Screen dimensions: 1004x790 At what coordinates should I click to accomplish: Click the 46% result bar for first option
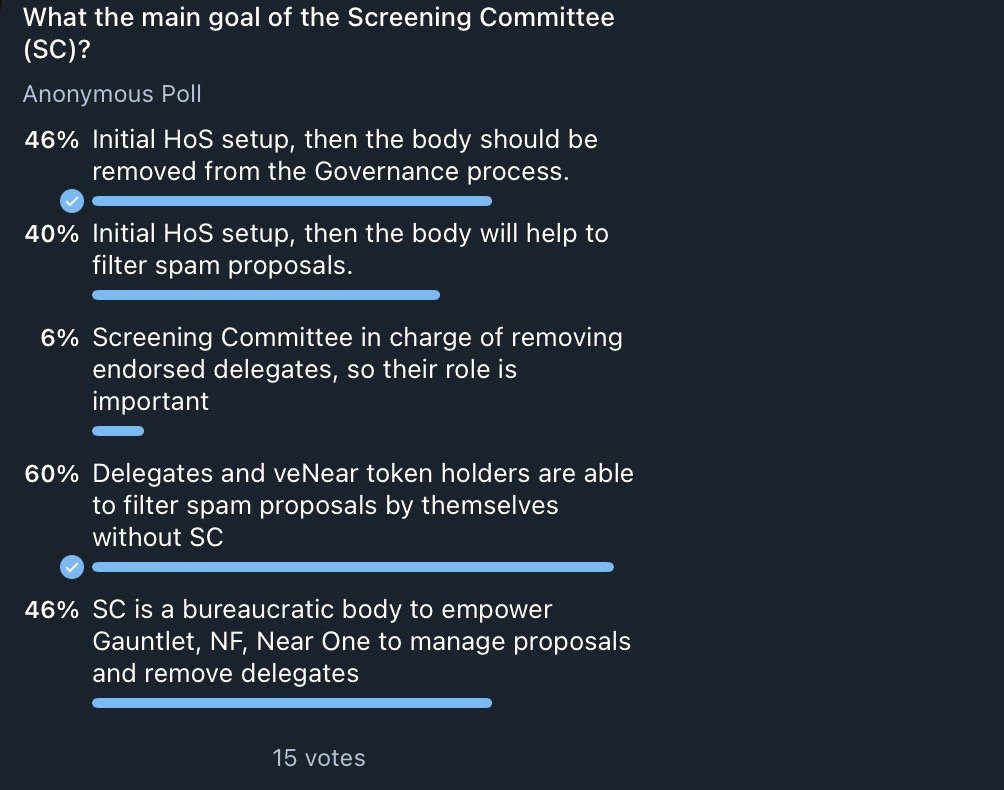[x=292, y=201]
